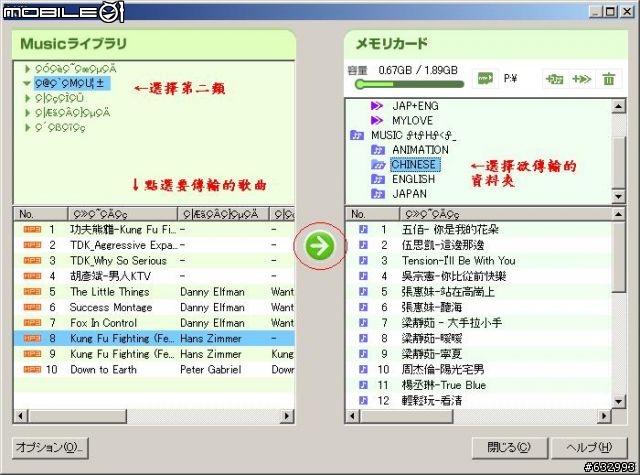Click MP3 icon of Fox In Control
Screen dimensions: 640x475
click(x=32, y=322)
